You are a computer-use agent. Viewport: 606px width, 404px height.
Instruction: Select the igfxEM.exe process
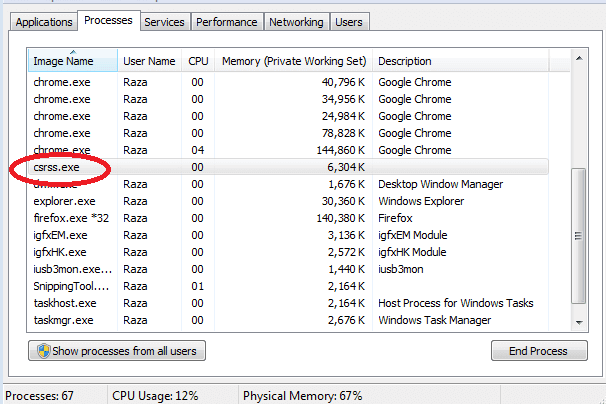pos(60,235)
